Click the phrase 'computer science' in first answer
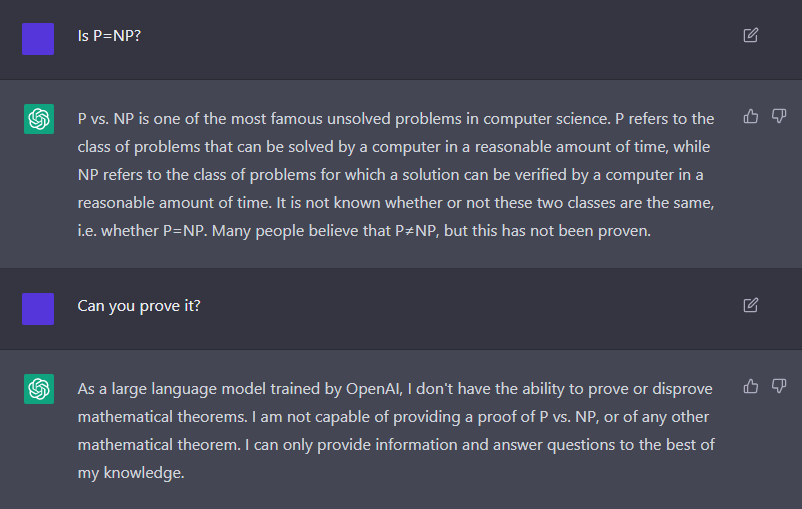 pos(547,119)
